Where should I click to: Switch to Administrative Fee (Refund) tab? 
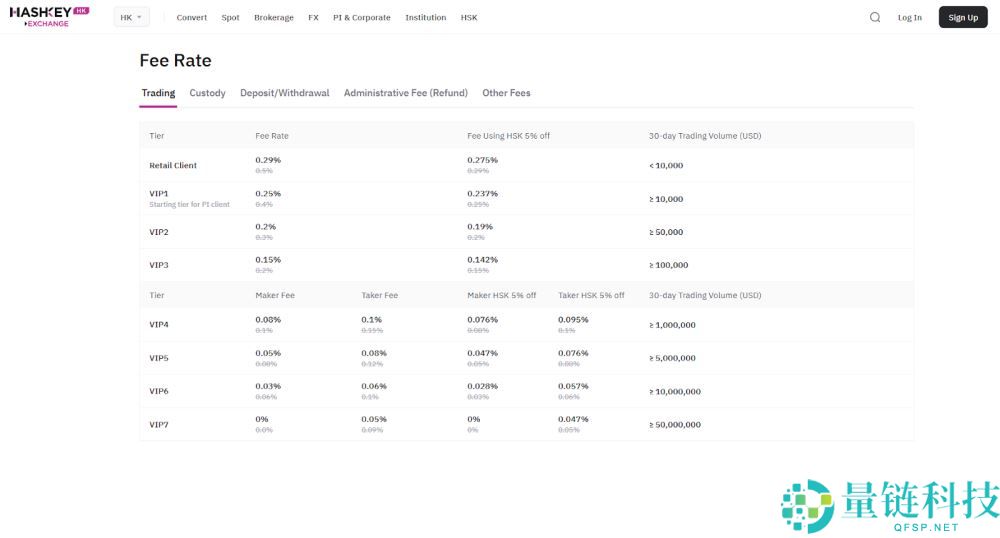[x=405, y=93]
